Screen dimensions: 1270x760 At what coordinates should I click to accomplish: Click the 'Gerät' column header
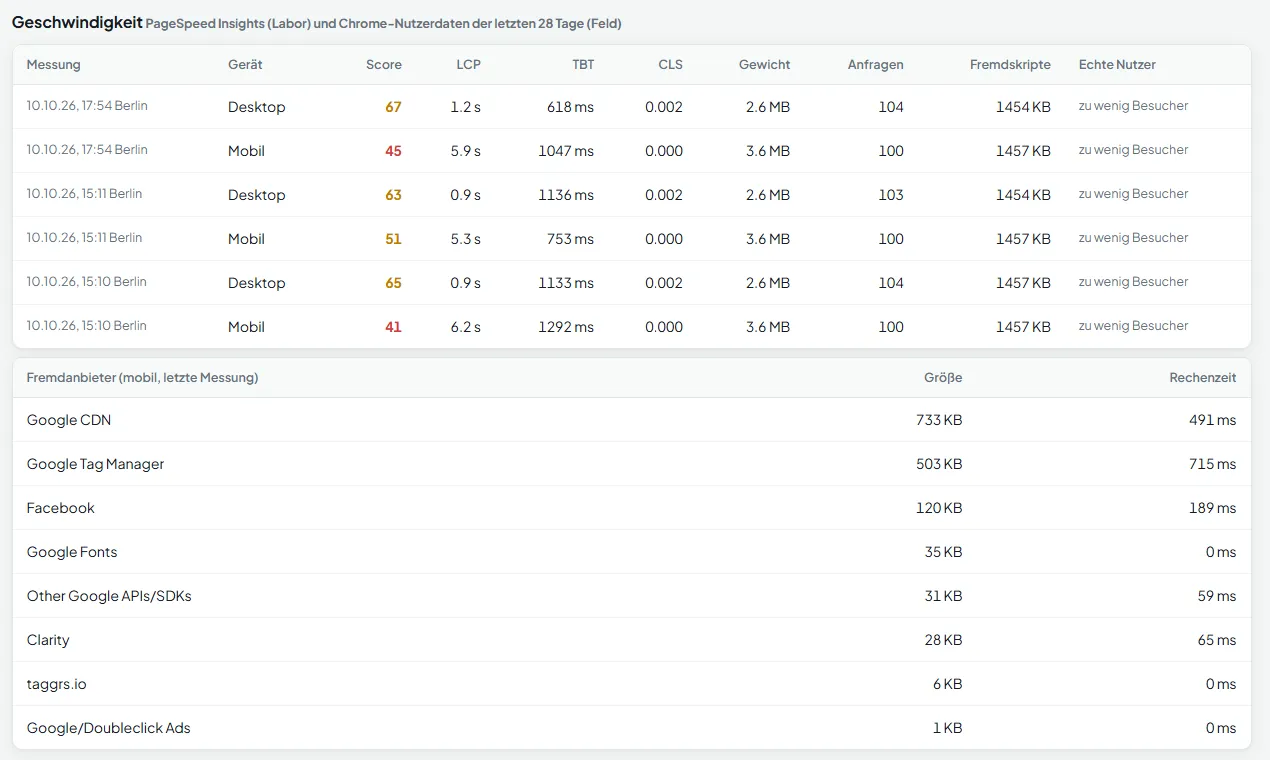pos(245,64)
